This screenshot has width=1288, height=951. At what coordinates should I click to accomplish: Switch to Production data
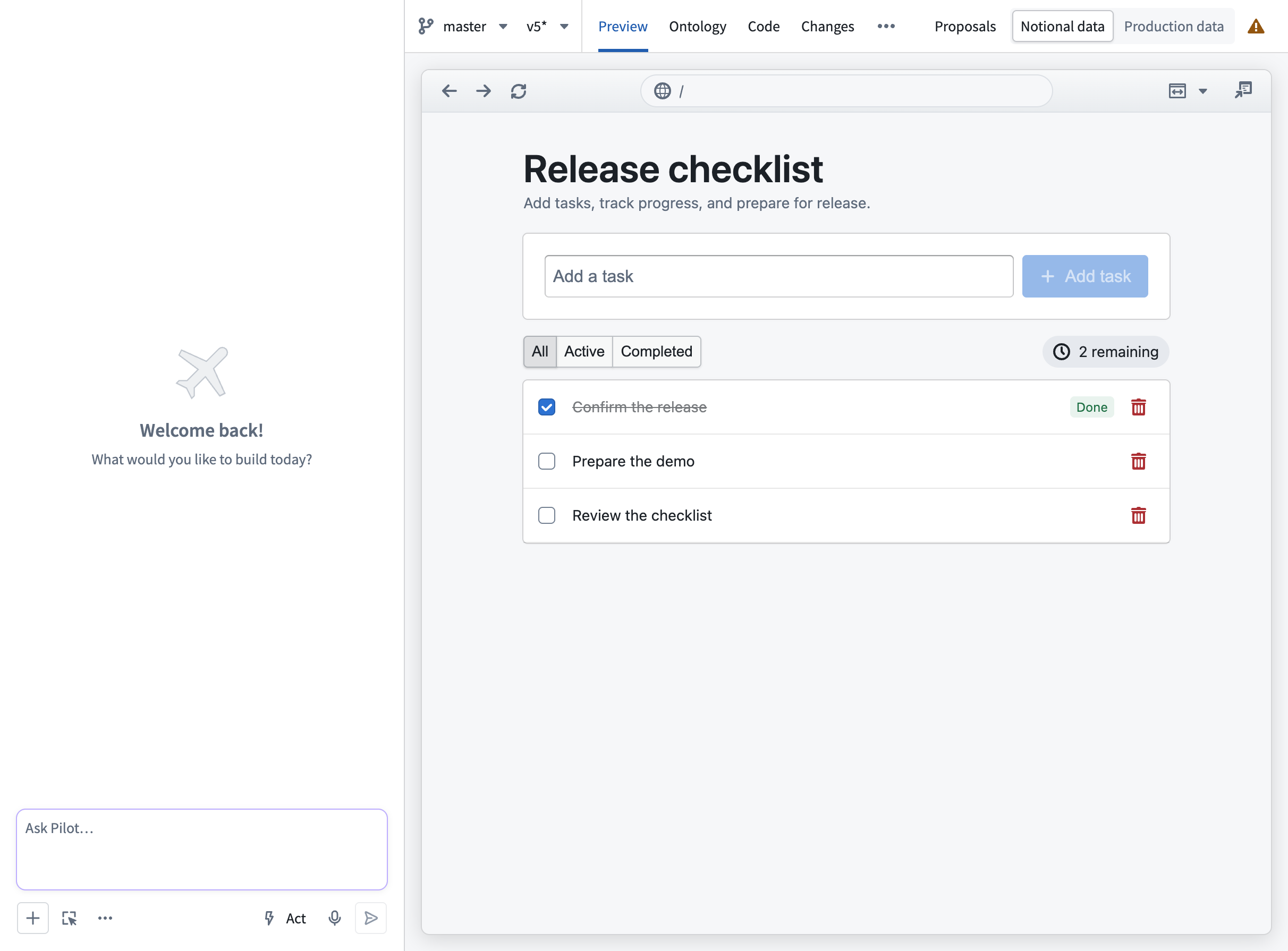click(1173, 27)
